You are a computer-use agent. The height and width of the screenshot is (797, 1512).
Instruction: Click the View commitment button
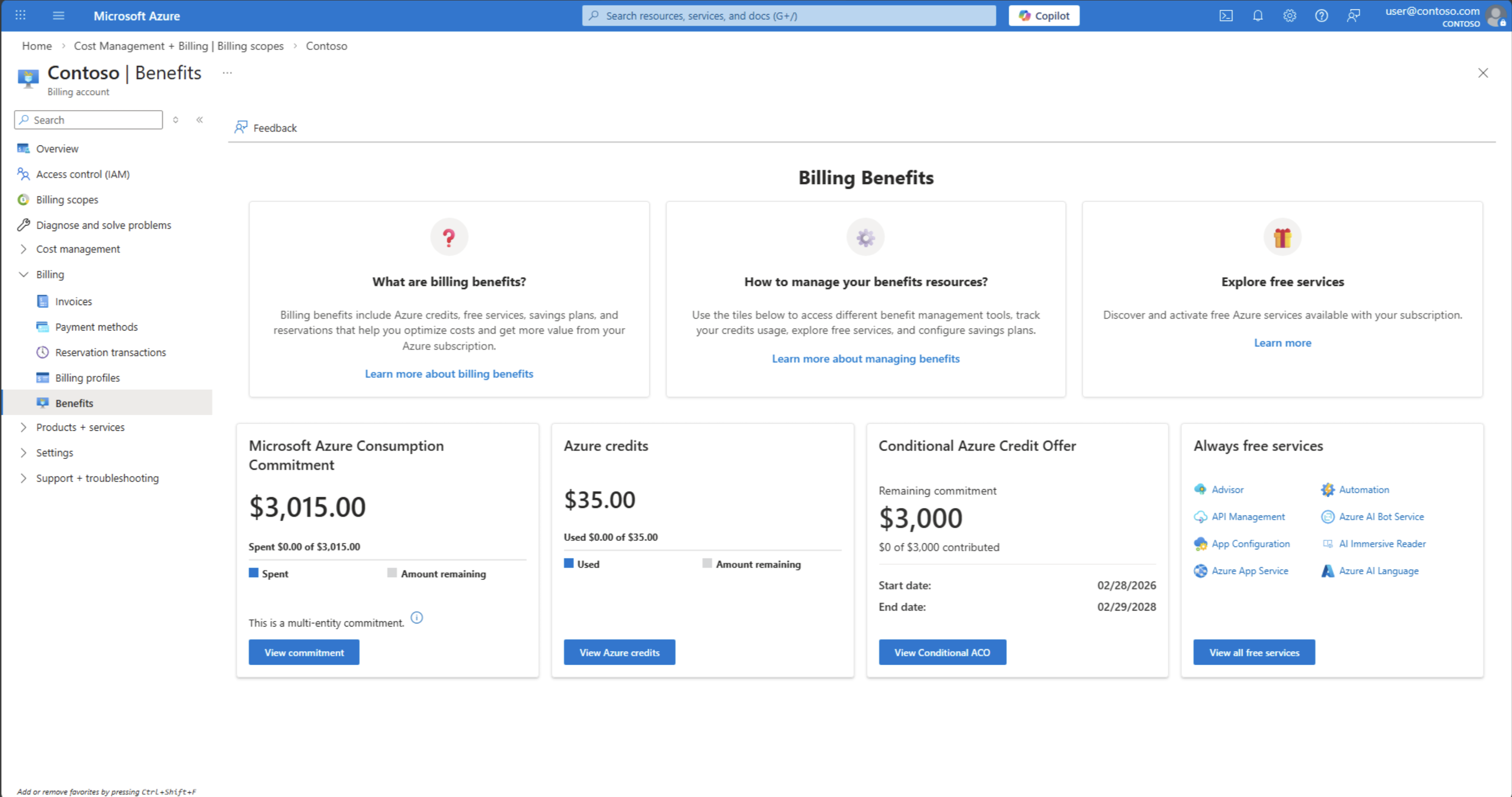click(x=303, y=652)
